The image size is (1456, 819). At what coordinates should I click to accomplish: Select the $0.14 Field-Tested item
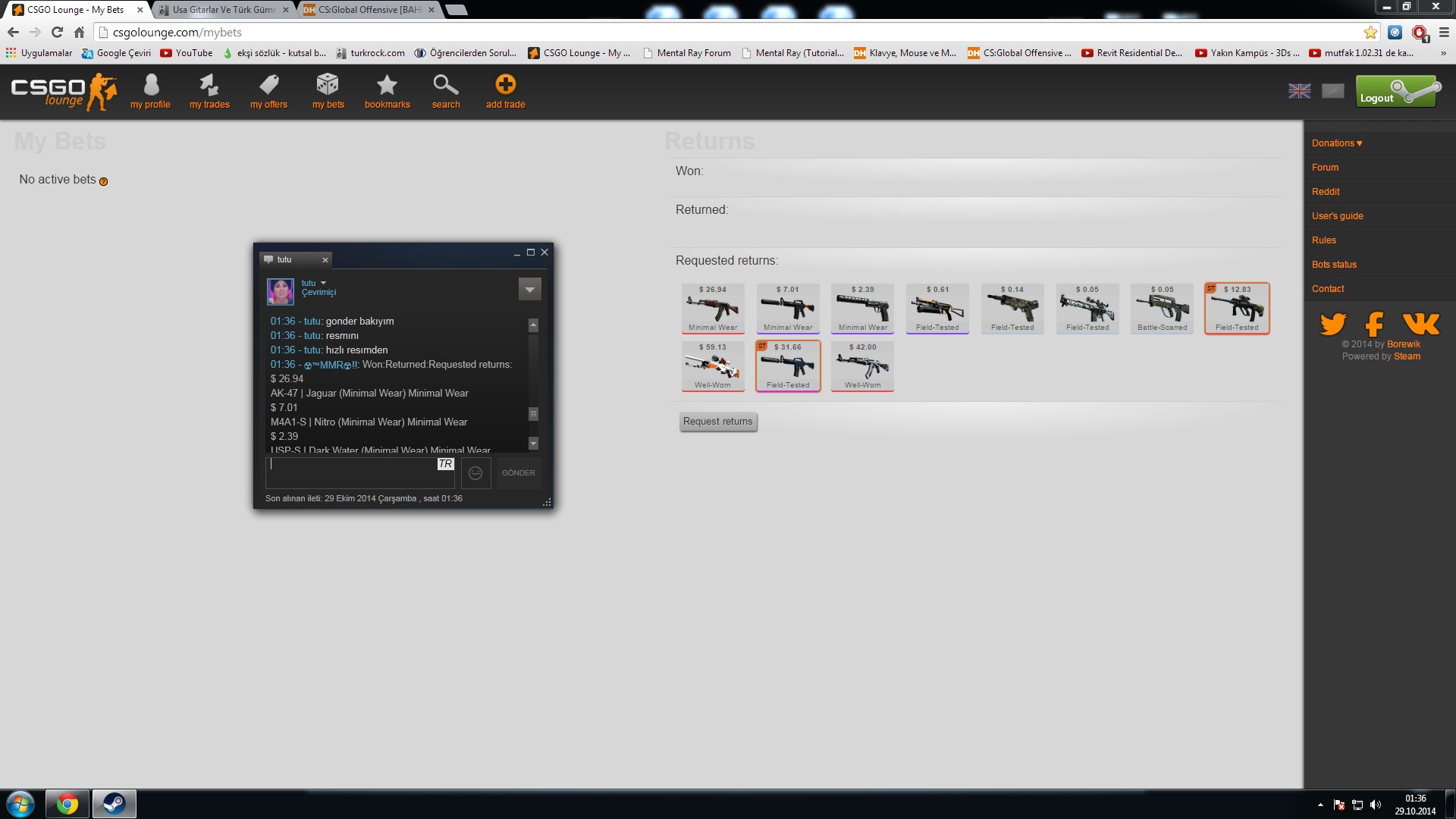pos(1012,309)
